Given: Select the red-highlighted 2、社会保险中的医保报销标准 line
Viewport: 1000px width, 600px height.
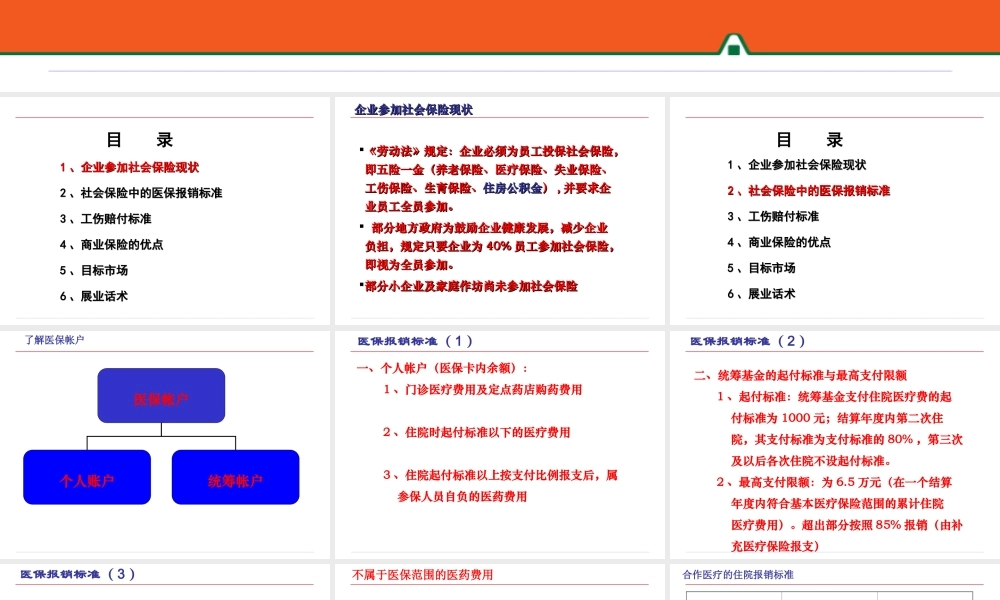Looking at the screenshot, I should click(809, 191).
